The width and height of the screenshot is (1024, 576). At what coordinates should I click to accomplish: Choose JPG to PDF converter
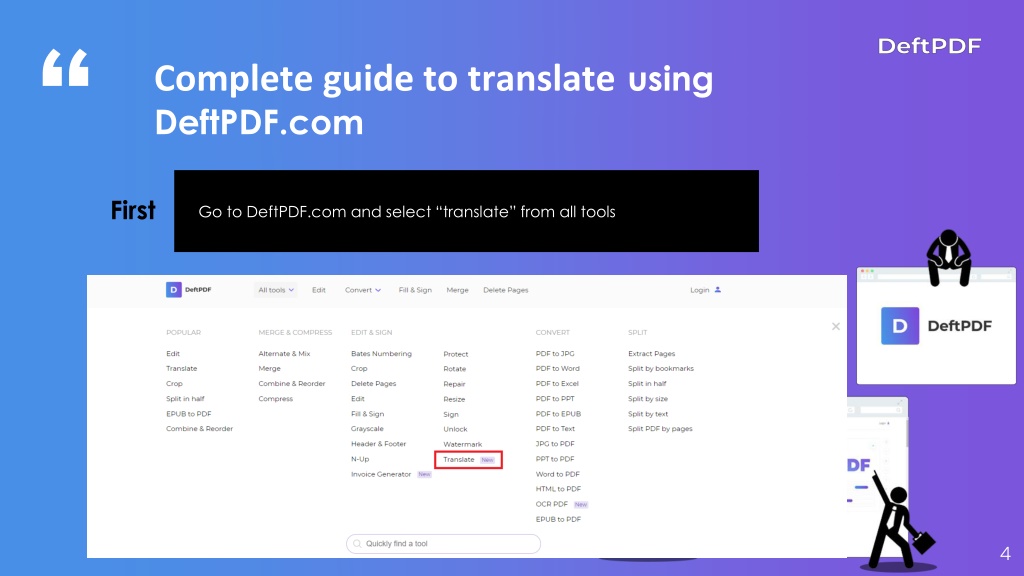555,443
